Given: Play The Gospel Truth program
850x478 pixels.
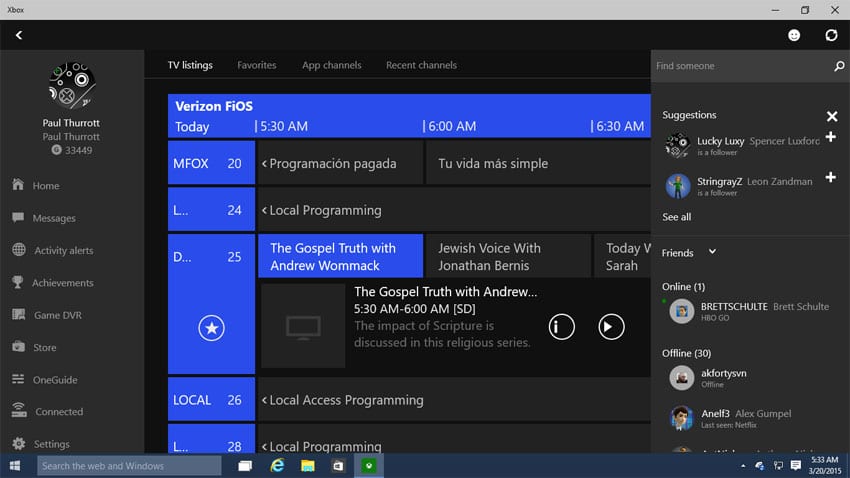Looking at the screenshot, I should (x=611, y=326).
